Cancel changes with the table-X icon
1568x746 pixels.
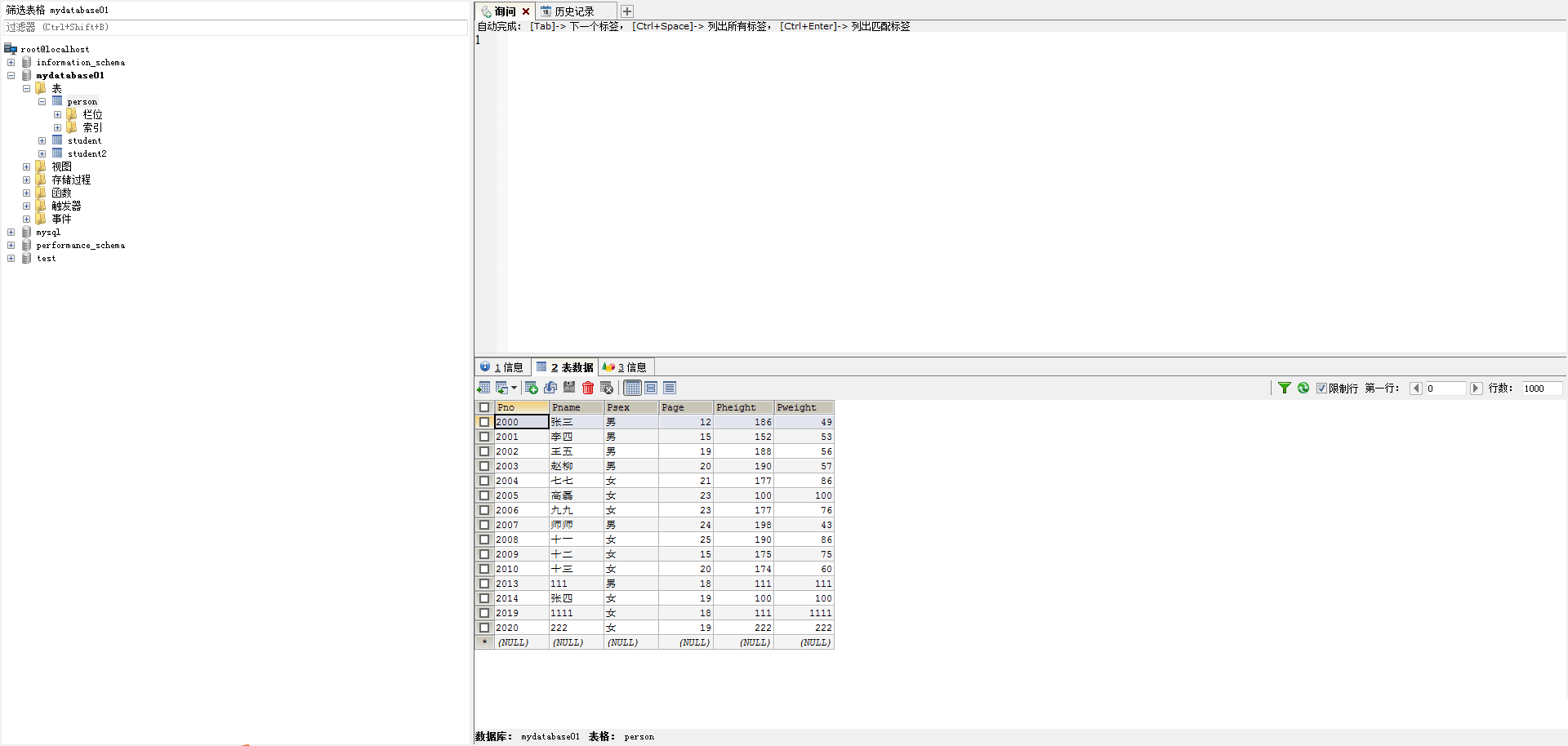coord(607,388)
